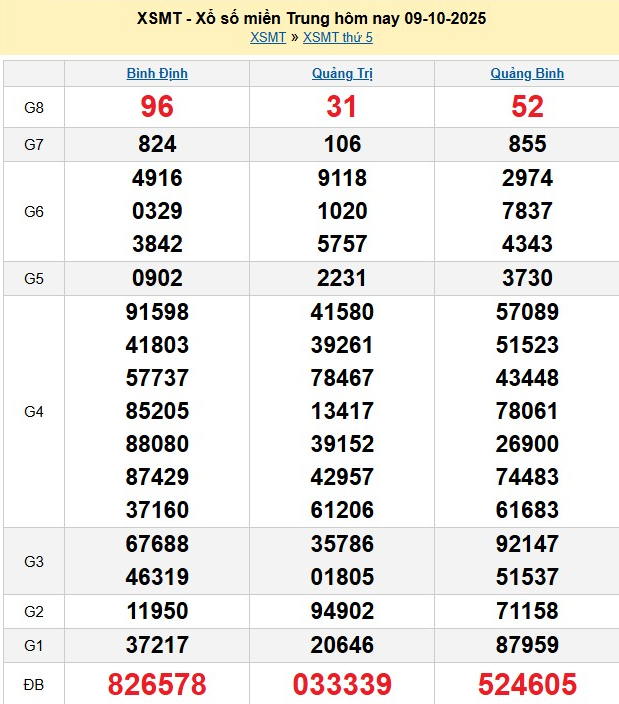The width and height of the screenshot is (619, 704).
Task: Select the ĐB row label
Action: 34,684
